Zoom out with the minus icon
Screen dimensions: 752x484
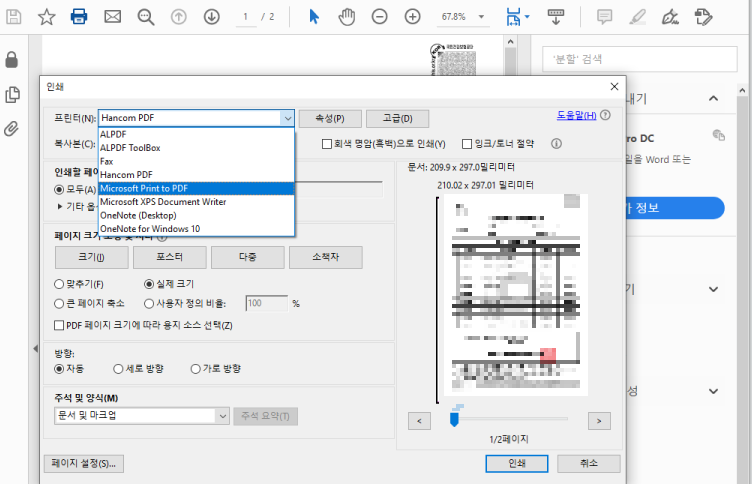(x=379, y=17)
